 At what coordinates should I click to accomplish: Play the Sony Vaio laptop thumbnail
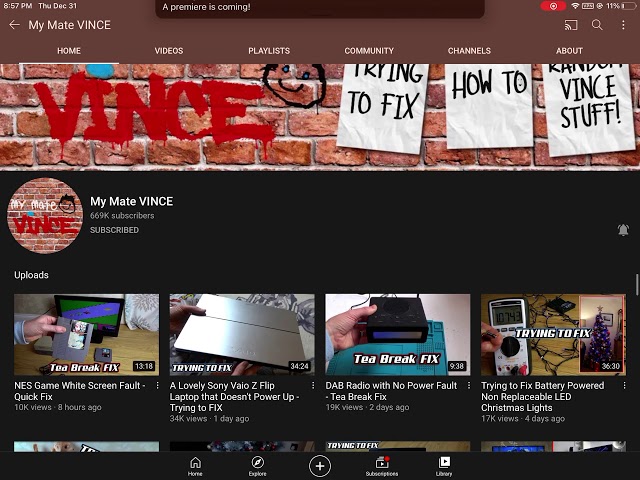point(242,335)
